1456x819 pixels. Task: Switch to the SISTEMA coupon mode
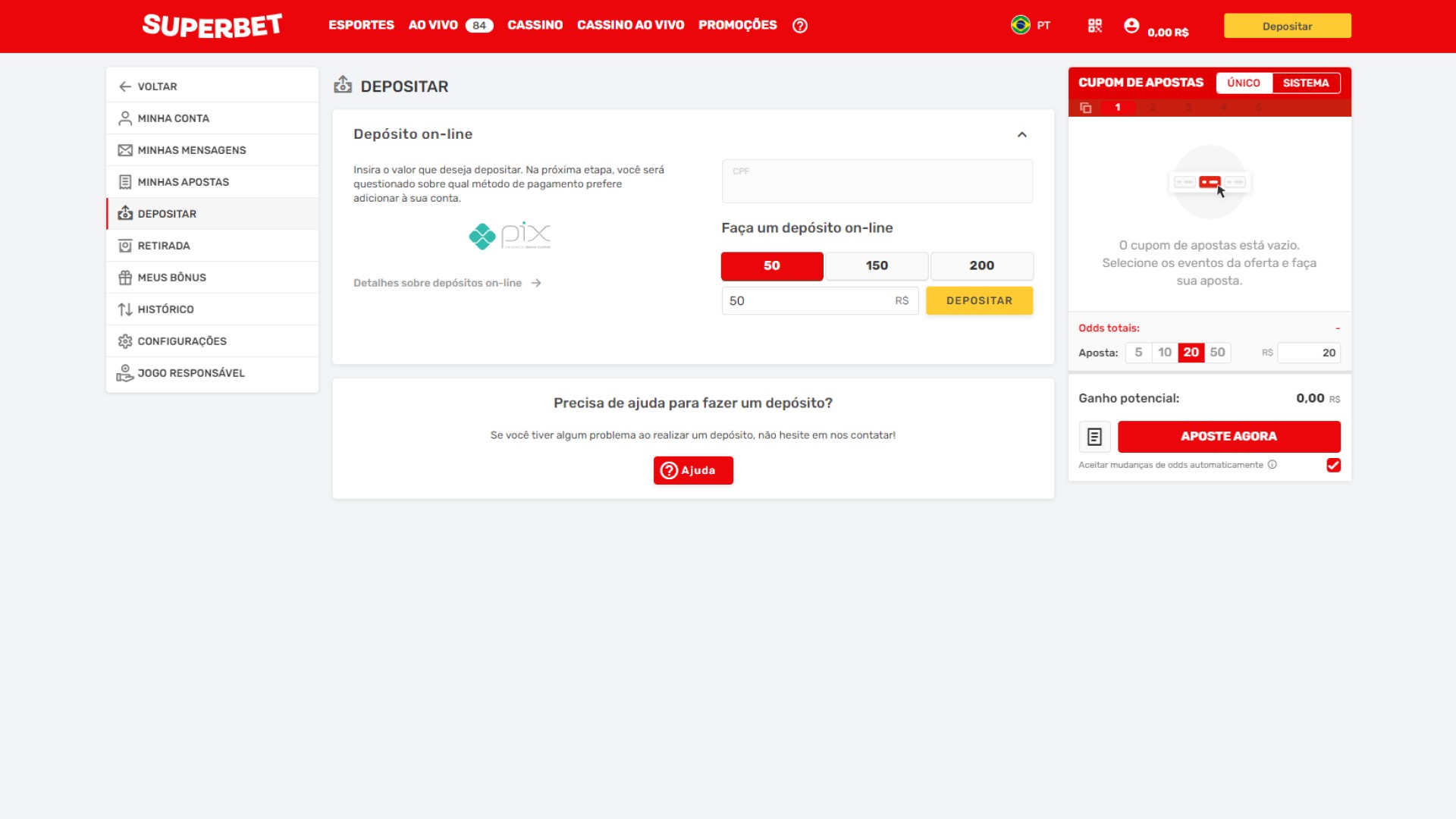pyautogui.click(x=1306, y=83)
